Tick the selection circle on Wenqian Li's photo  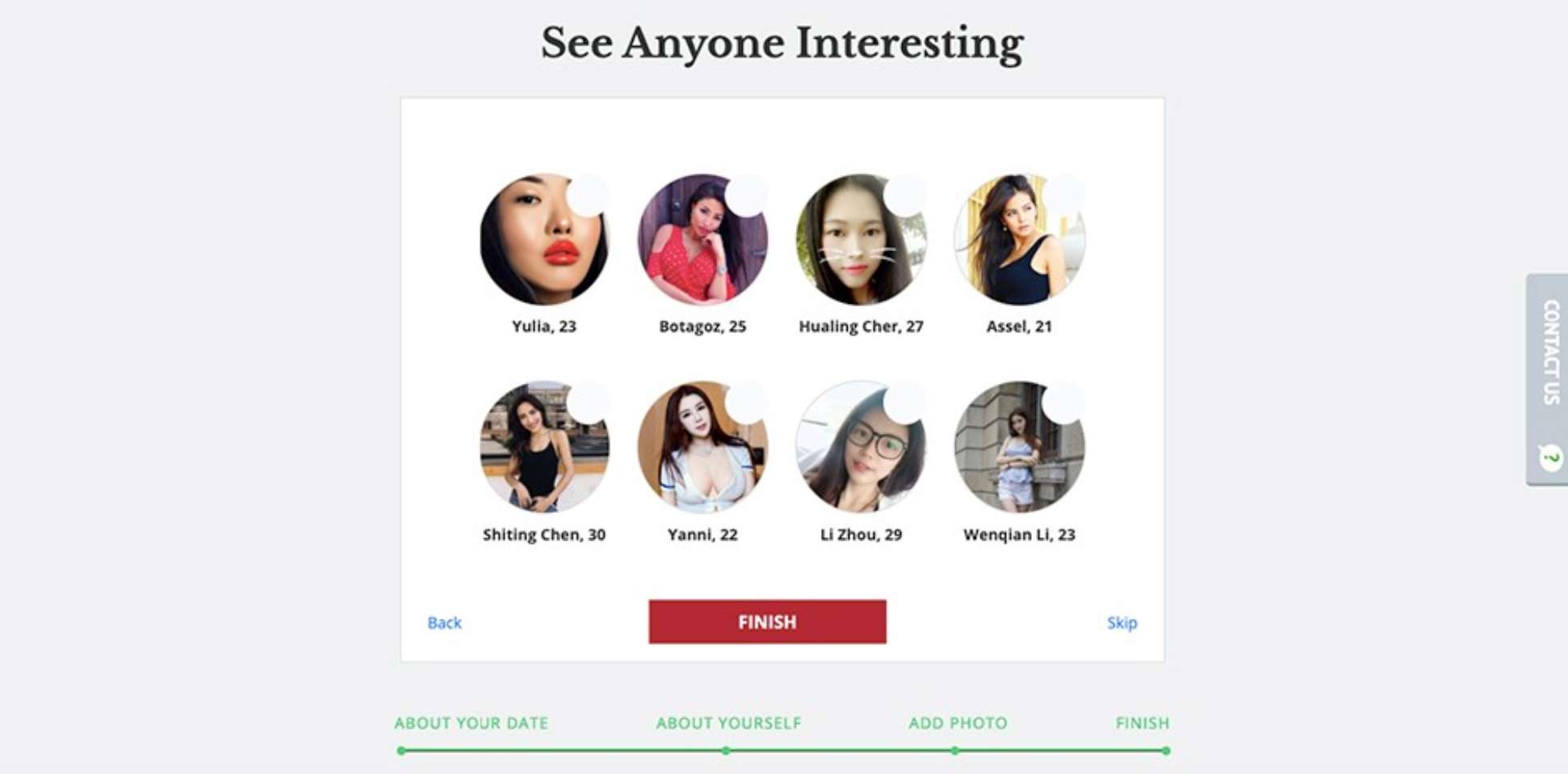coord(1063,403)
